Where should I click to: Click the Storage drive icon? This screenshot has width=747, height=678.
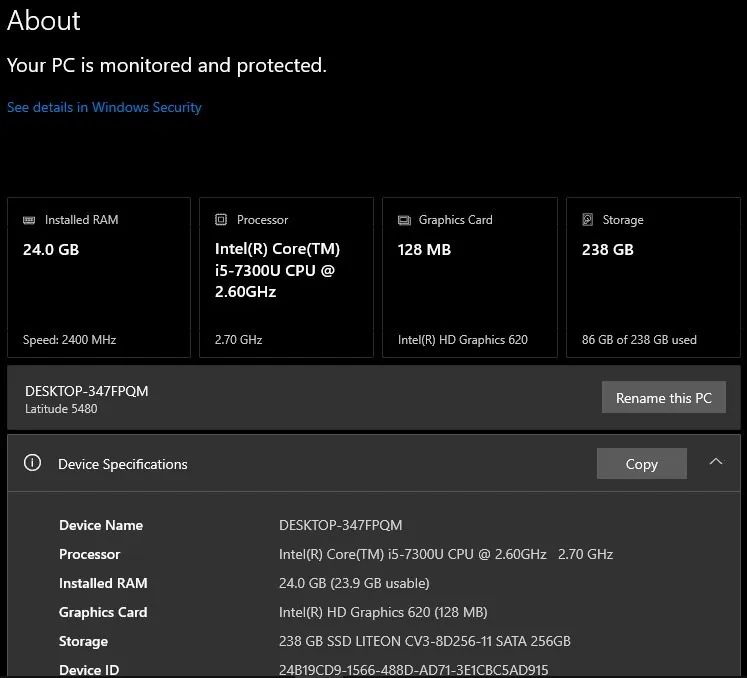(x=587, y=219)
